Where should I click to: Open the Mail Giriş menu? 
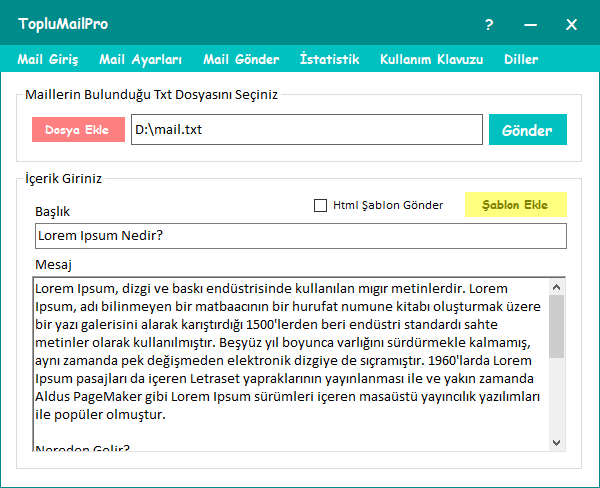tap(48, 59)
